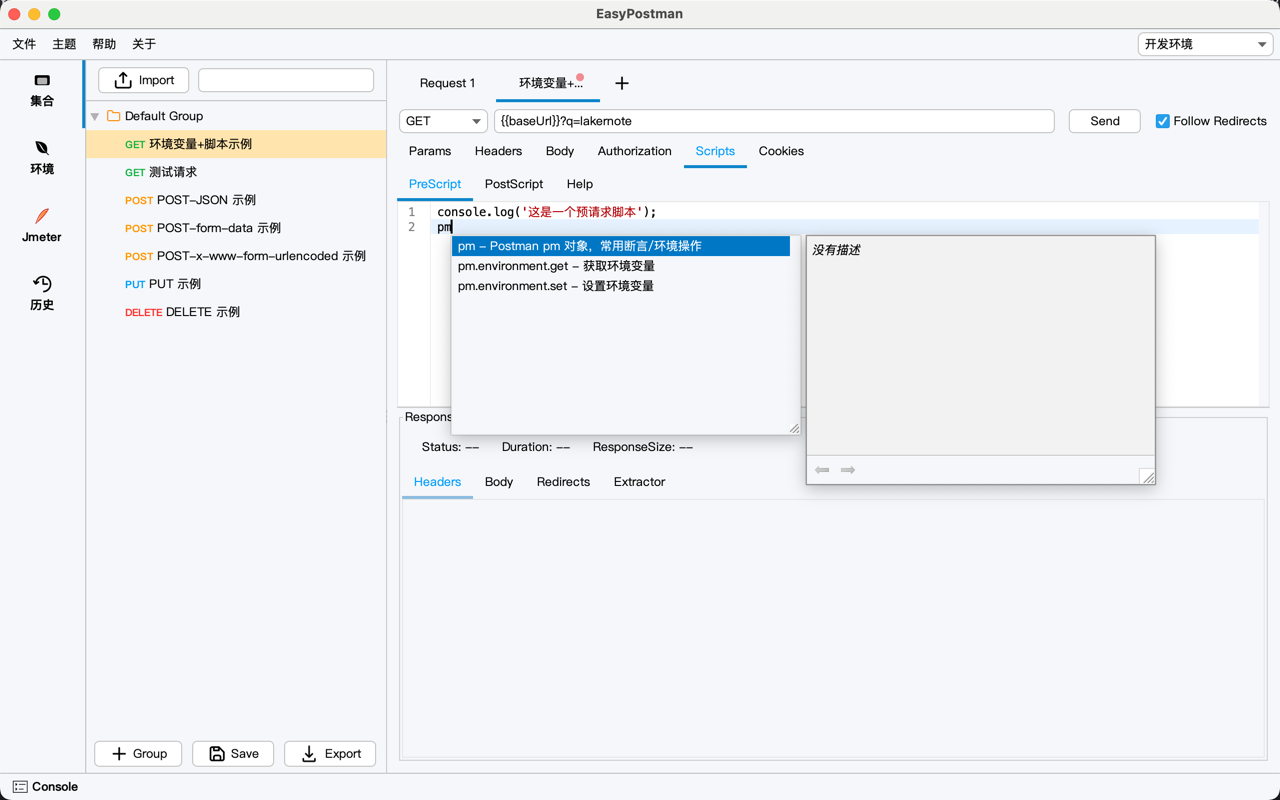
Task: Click the resize grip of the autocomplete list
Action: pos(794,428)
